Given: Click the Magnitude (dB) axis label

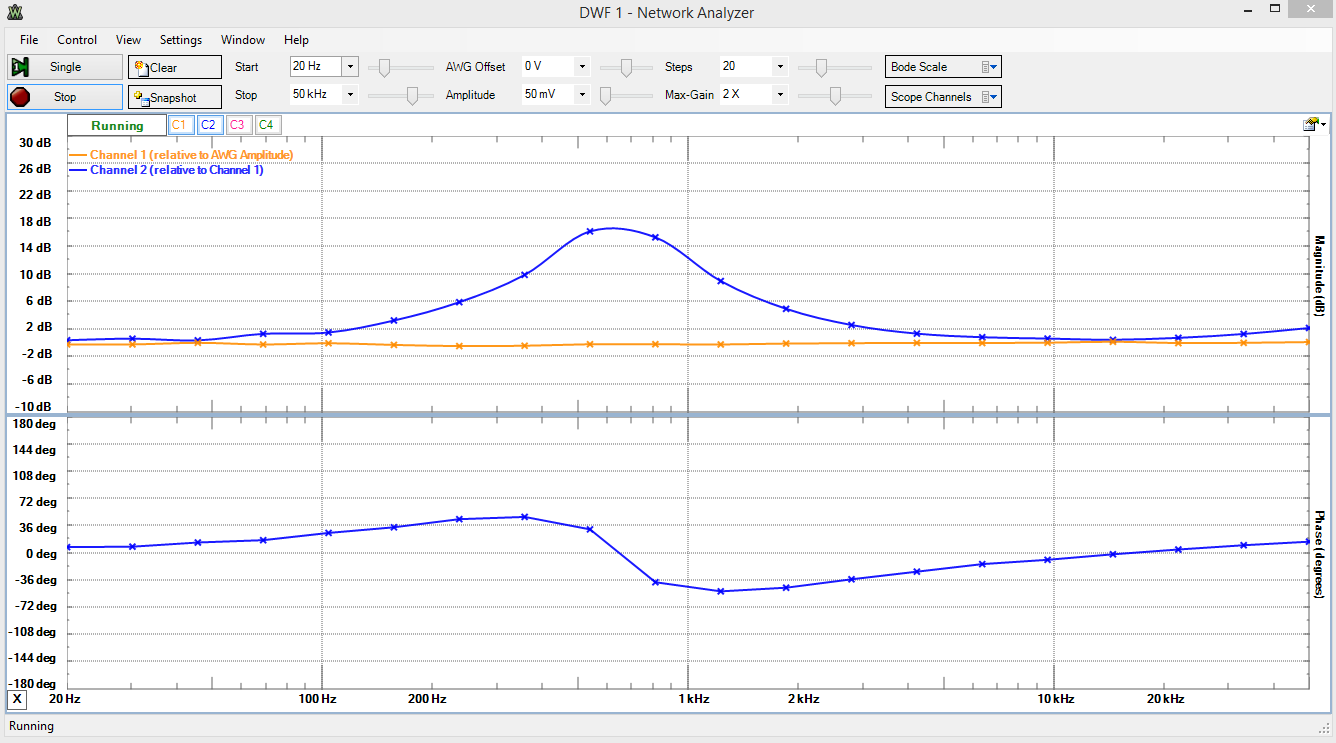Looking at the screenshot, I should click(x=1319, y=276).
